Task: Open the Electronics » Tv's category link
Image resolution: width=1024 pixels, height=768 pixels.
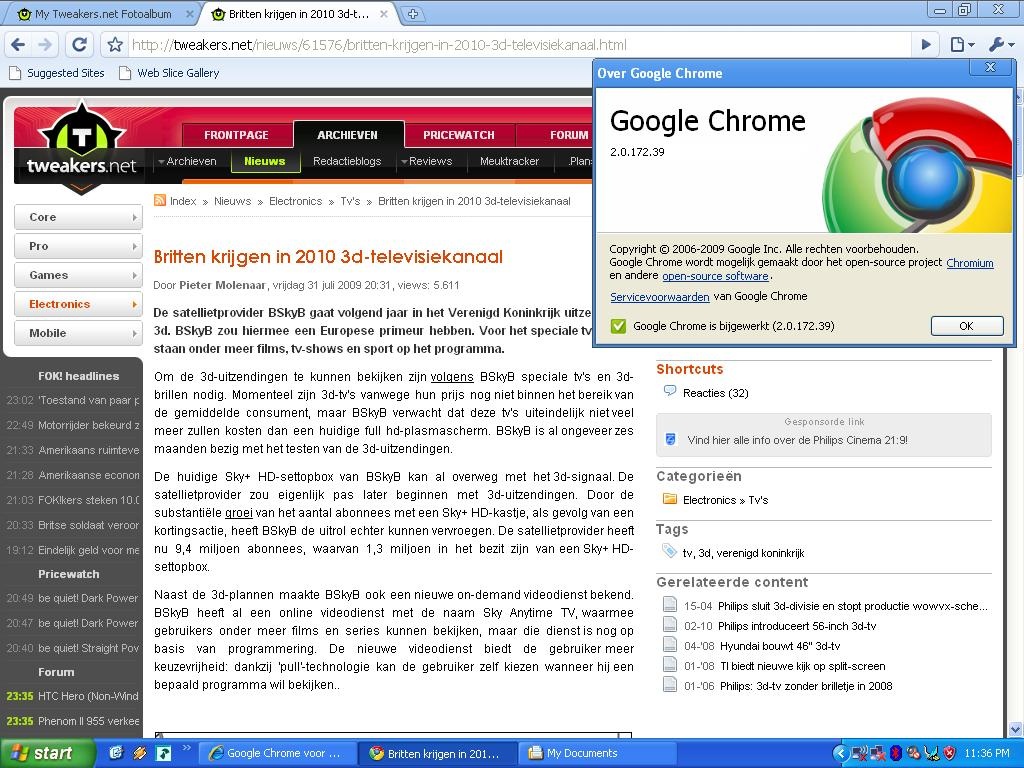Action: click(726, 500)
